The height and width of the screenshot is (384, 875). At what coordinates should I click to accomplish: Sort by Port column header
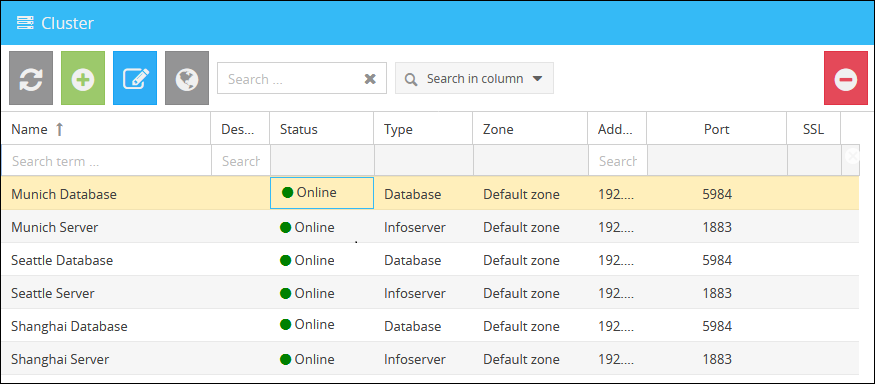point(717,129)
